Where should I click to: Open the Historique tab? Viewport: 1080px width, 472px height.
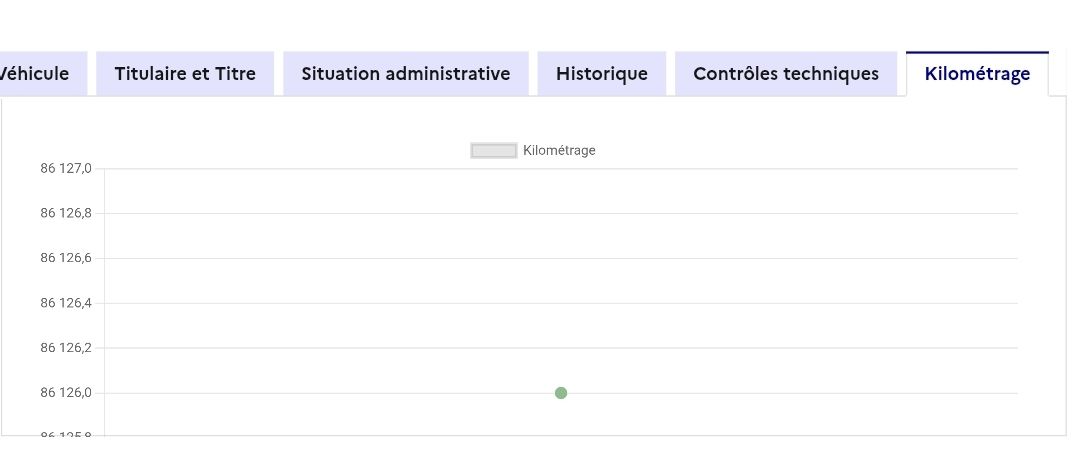pyautogui.click(x=601, y=74)
